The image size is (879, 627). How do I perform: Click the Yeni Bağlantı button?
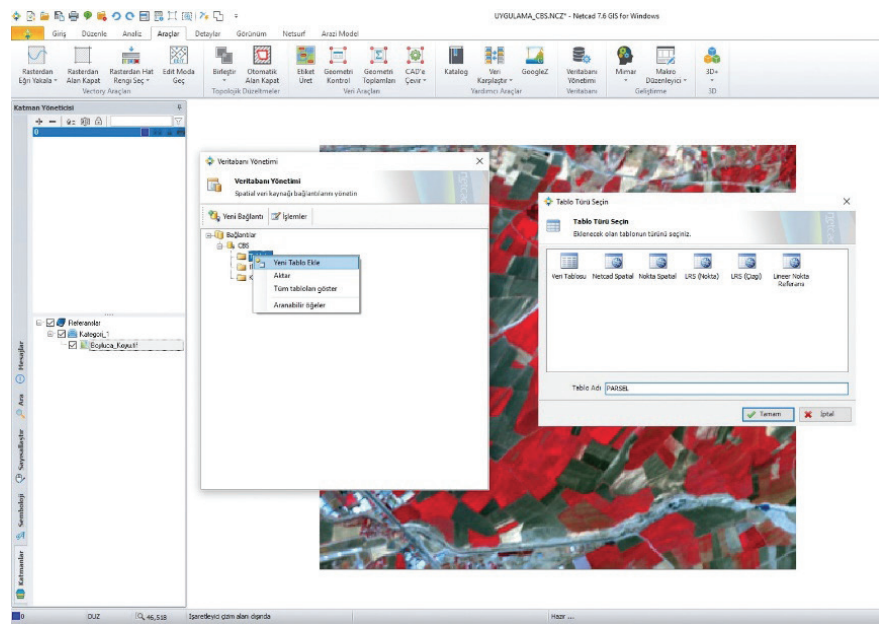point(235,216)
